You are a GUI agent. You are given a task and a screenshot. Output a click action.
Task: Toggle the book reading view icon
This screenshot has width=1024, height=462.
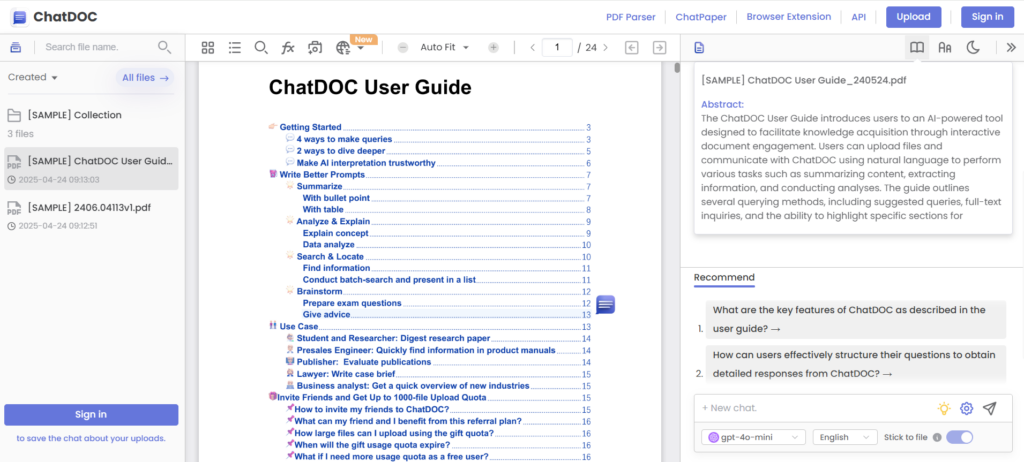916,47
